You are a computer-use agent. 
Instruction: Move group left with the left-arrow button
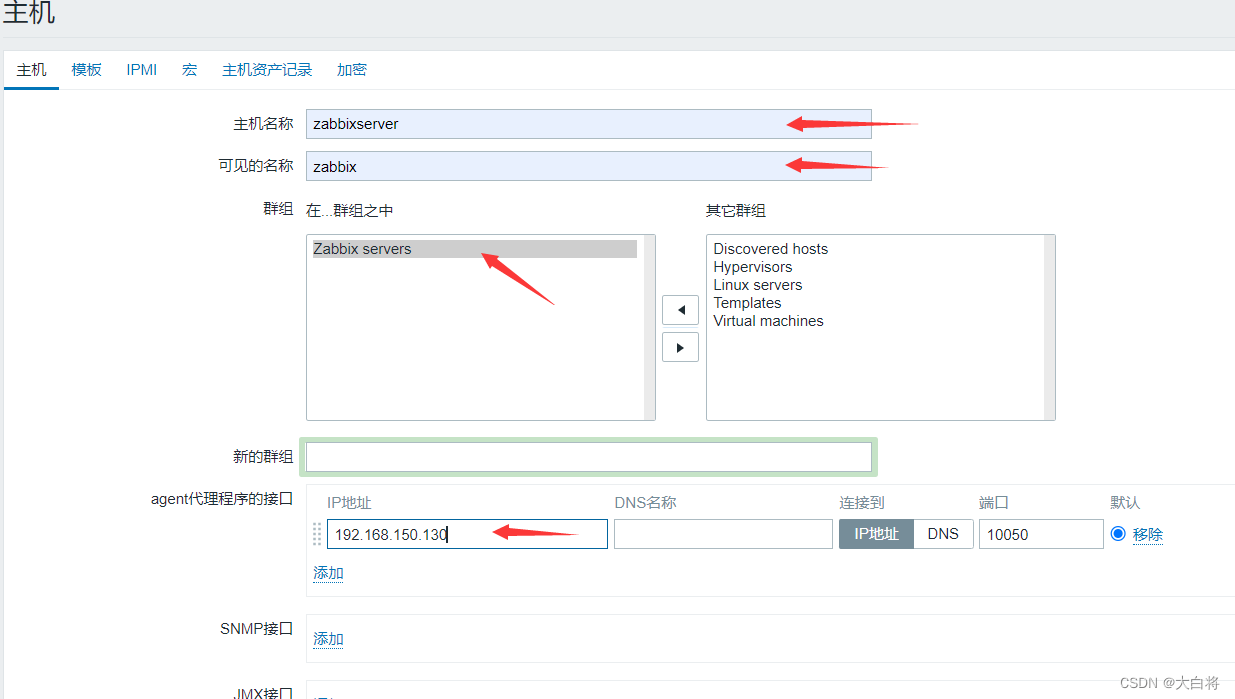point(680,310)
